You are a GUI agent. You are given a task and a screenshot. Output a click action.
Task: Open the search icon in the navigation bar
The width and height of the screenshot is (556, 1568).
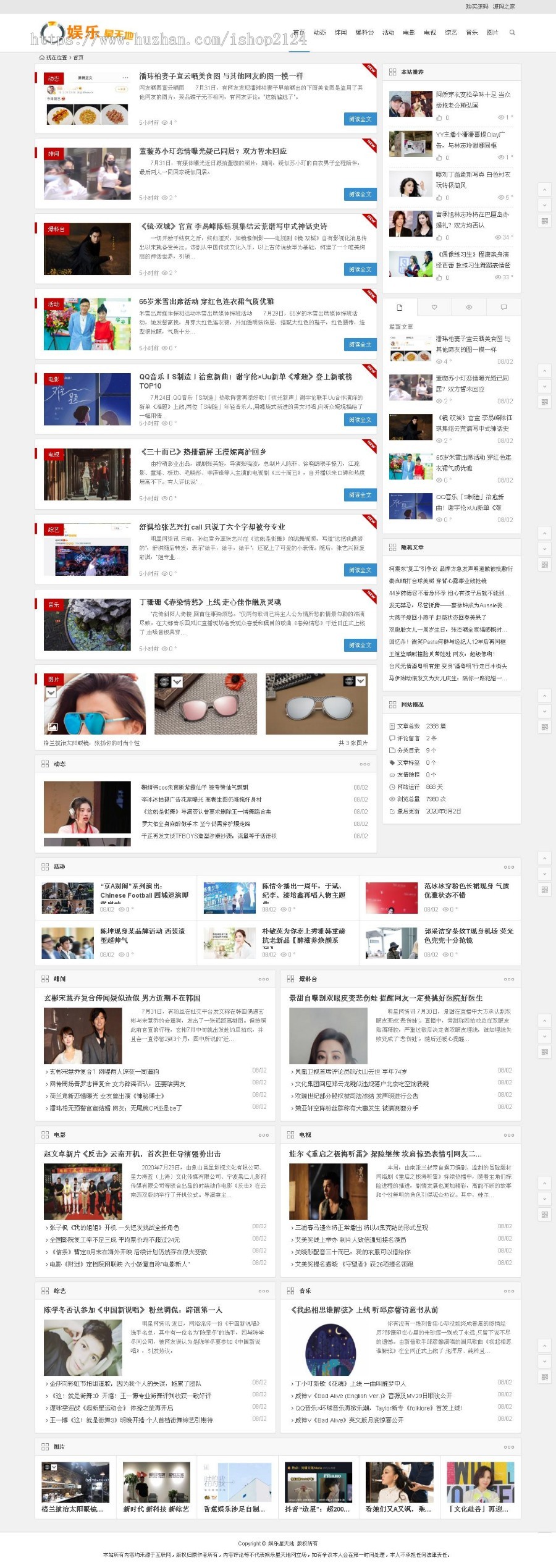(512, 33)
